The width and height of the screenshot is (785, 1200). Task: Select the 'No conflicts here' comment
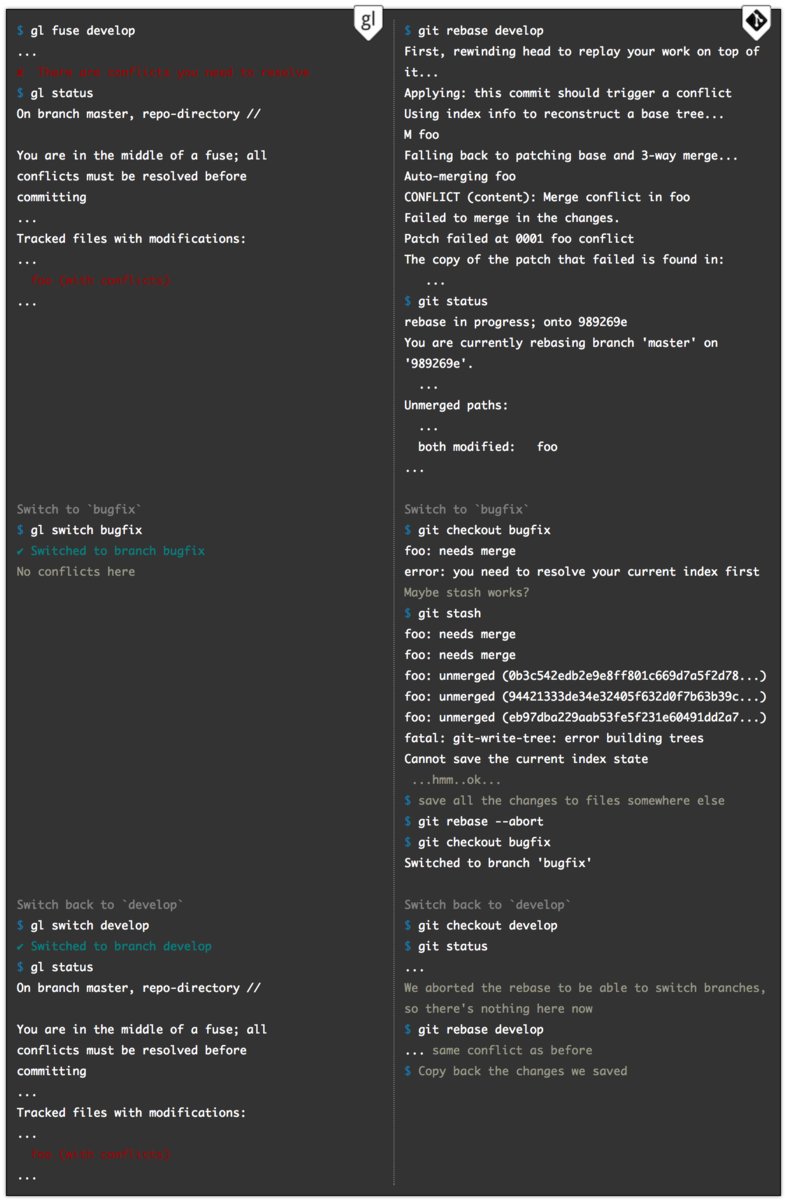[x=76, y=572]
